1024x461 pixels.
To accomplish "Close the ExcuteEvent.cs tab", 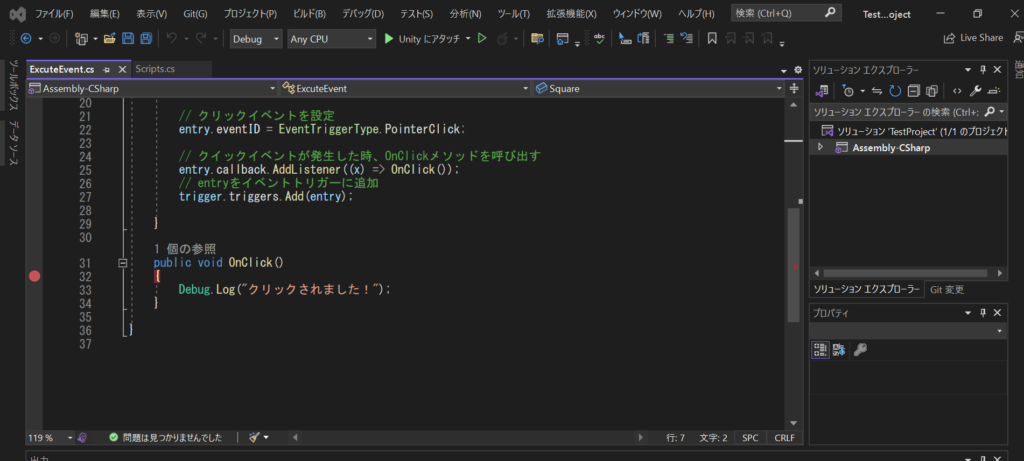I will click(x=121, y=69).
